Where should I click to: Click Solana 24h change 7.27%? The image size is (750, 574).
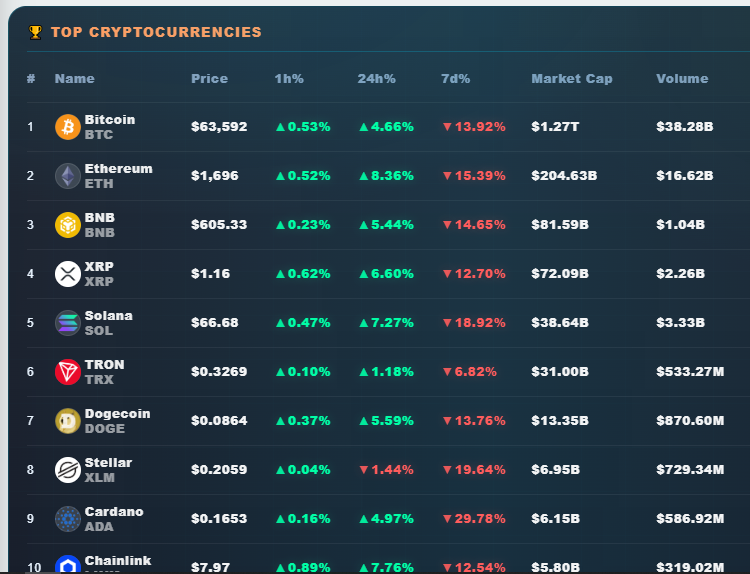386,323
